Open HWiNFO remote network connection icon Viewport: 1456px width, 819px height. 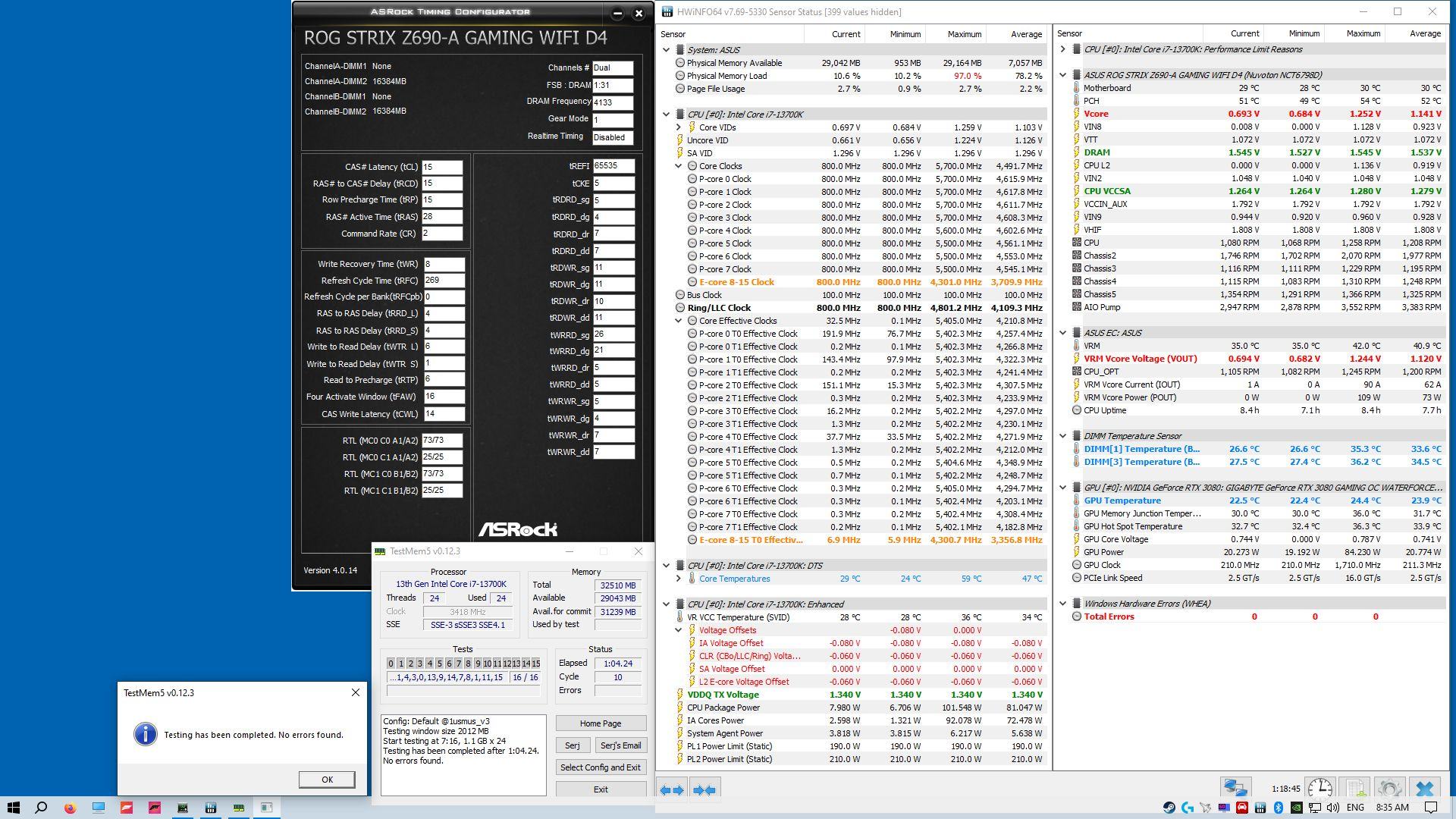click(x=1235, y=789)
